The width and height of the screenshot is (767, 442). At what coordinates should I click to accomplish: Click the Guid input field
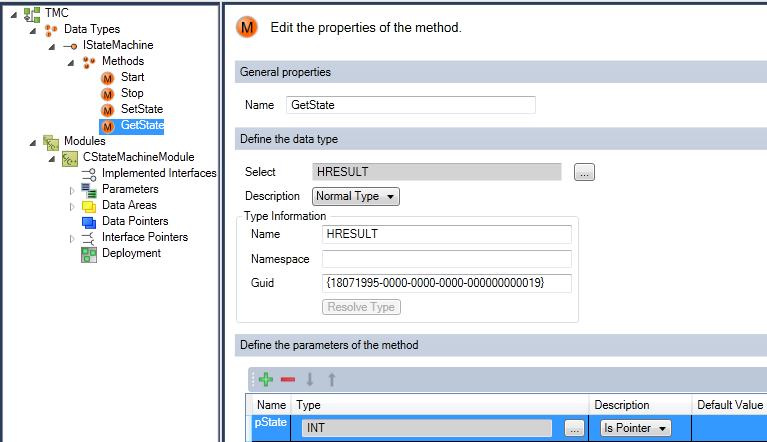[447, 283]
